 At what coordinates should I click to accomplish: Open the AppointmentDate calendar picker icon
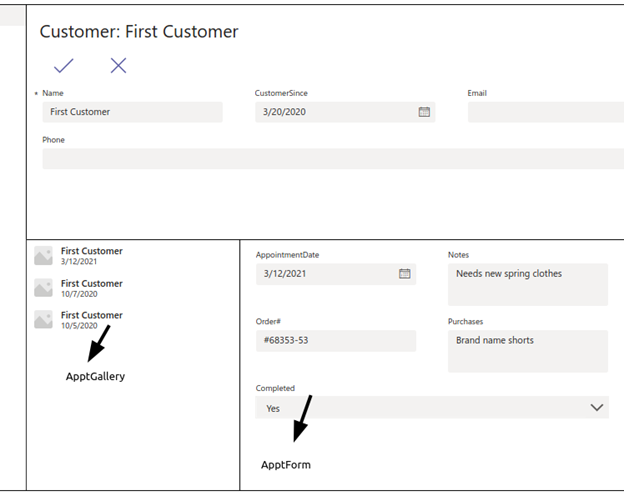click(405, 273)
